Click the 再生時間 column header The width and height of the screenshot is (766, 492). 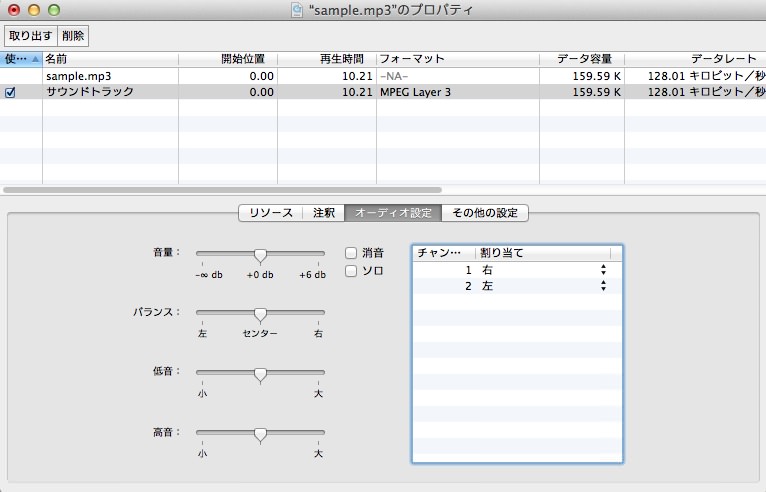[327, 59]
